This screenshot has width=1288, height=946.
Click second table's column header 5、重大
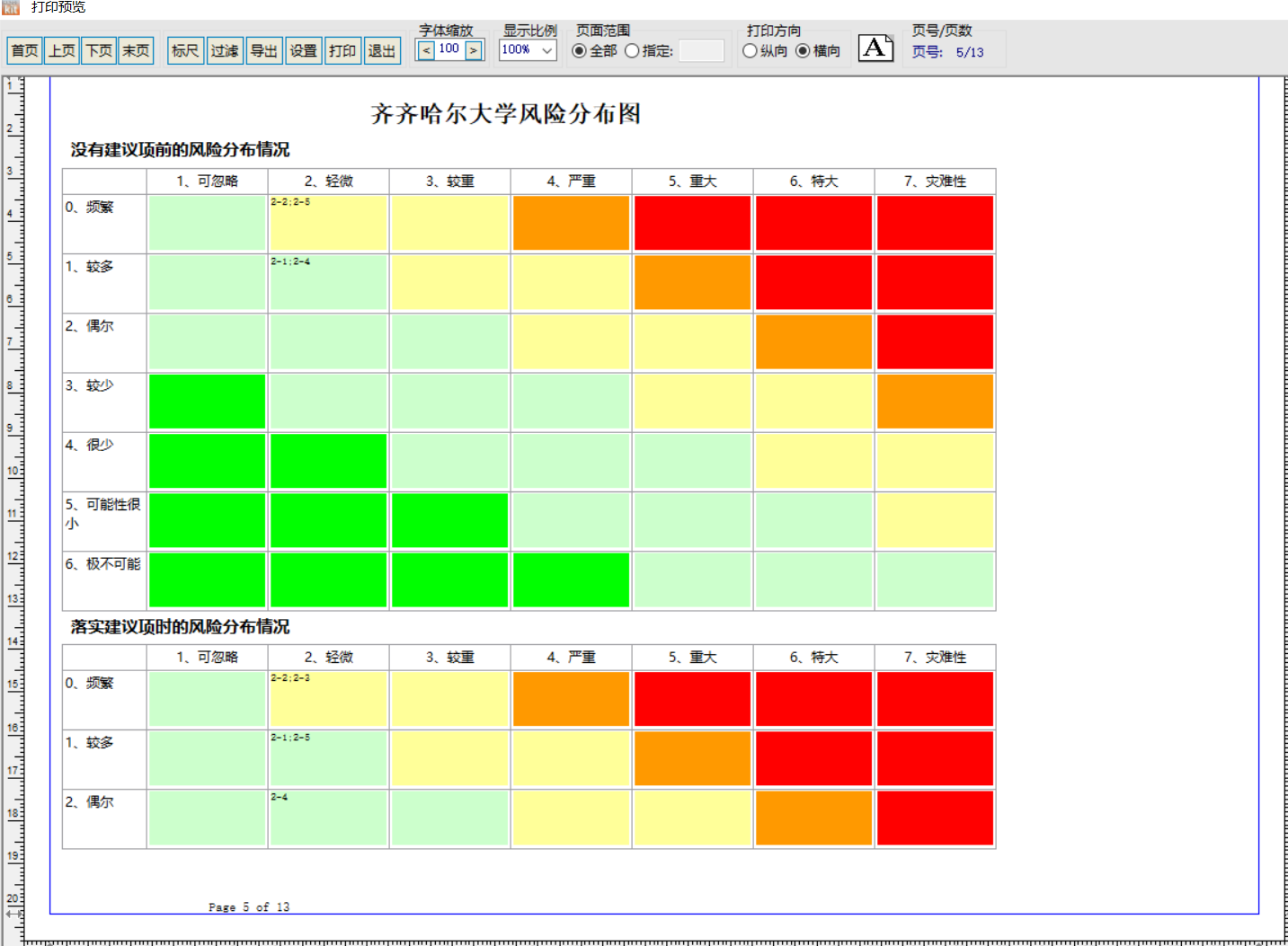click(x=692, y=658)
